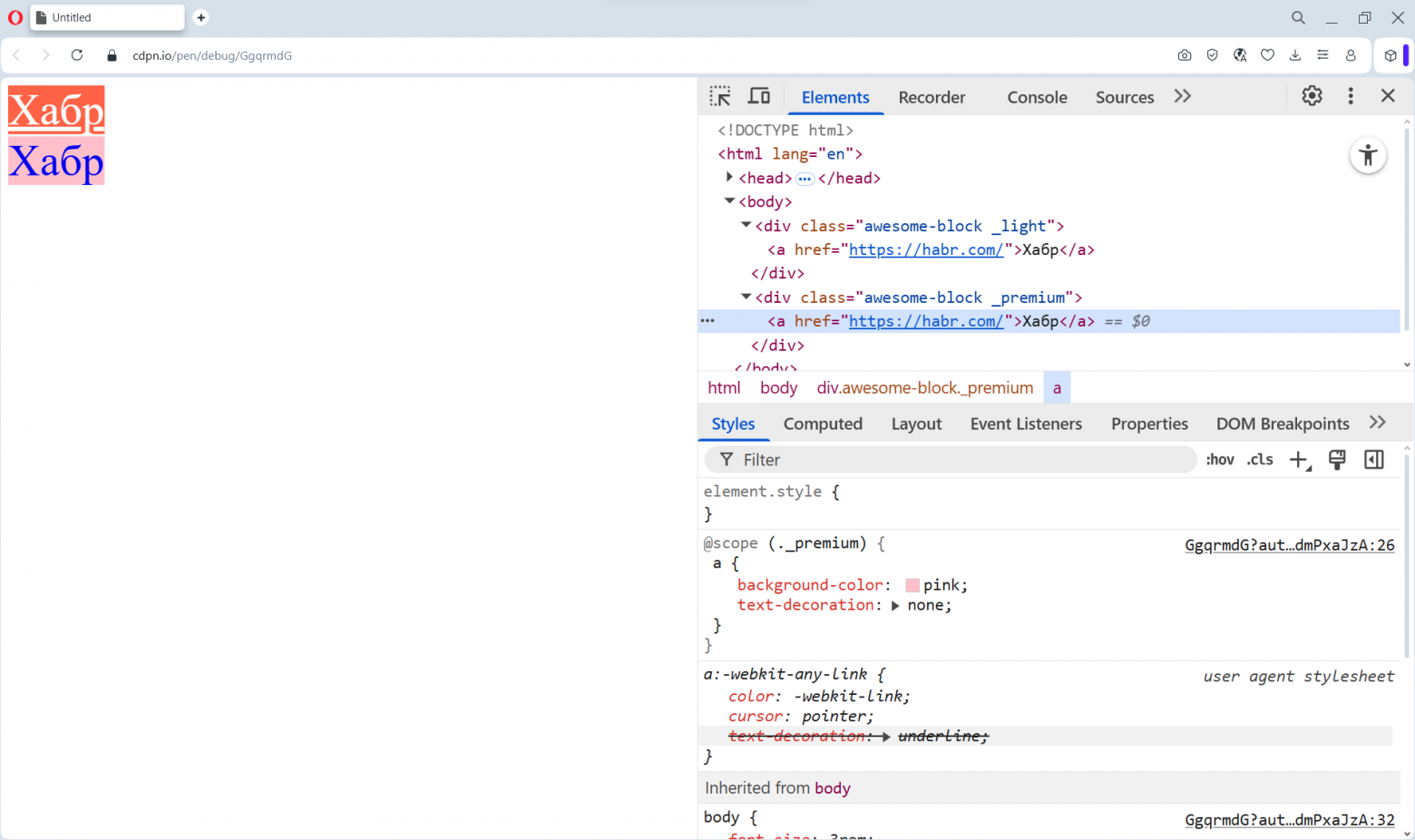Jump to body in Inherited from
Viewport: 1415px width, 840px height.
(833, 788)
